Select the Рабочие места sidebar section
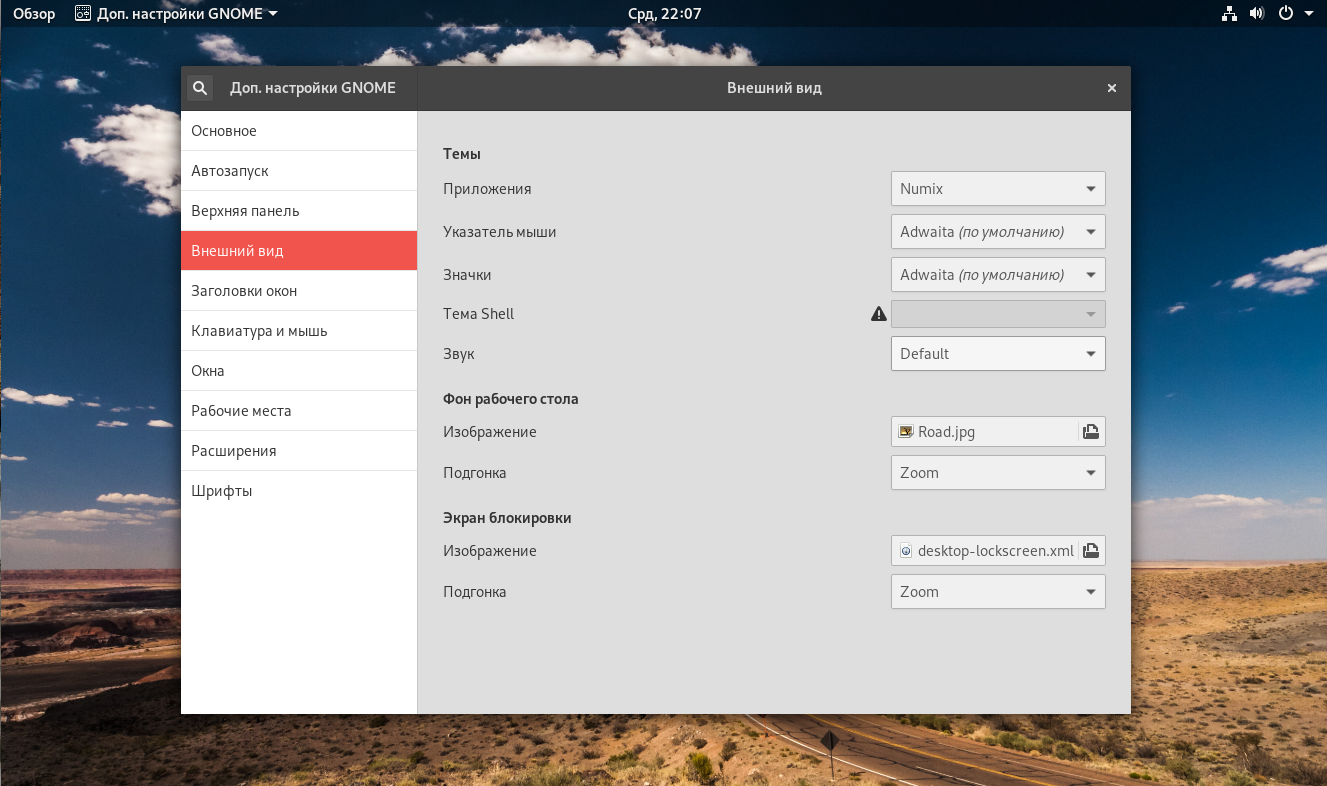 (299, 411)
